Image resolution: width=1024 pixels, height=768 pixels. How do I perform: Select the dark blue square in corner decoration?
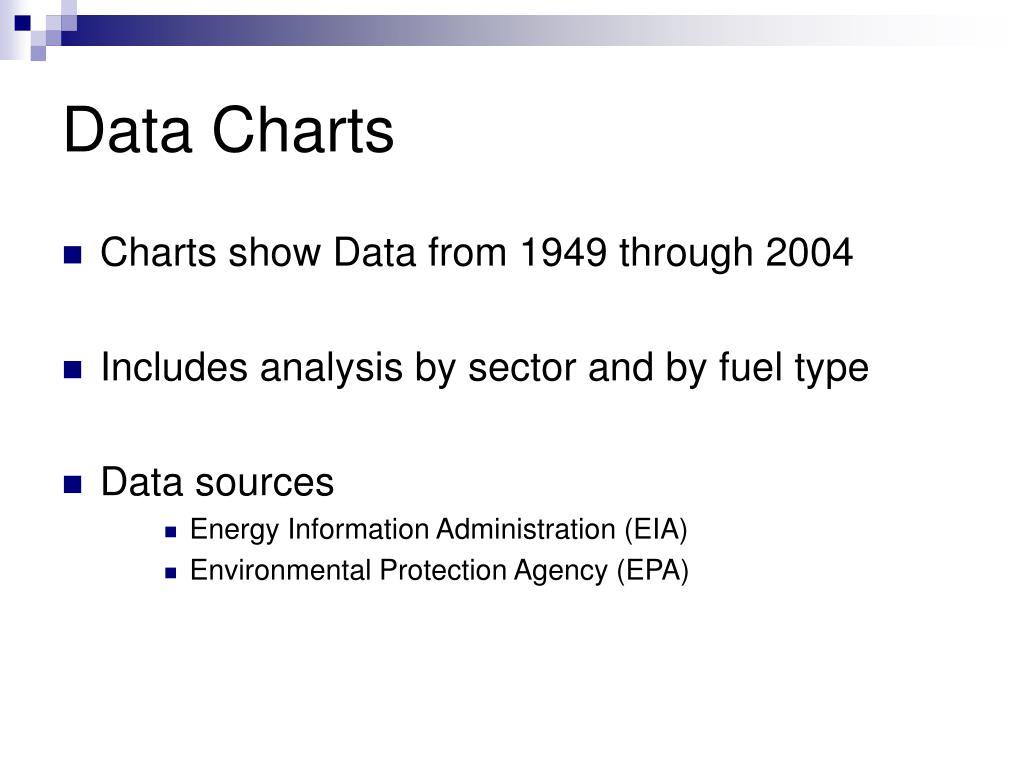[x=23, y=23]
